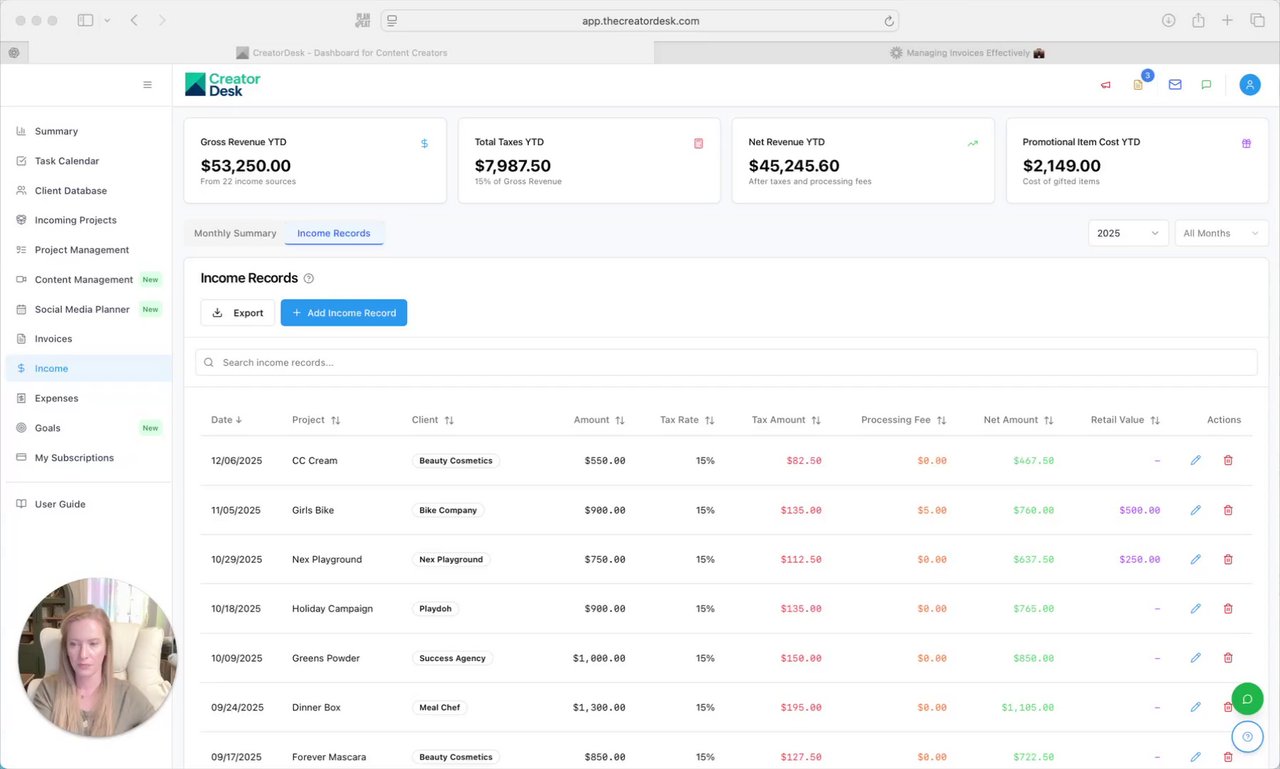Toggle the sidebar hamburger menu icon
The height and width of the screenshot is (769, 1280).
coord(147,85)
